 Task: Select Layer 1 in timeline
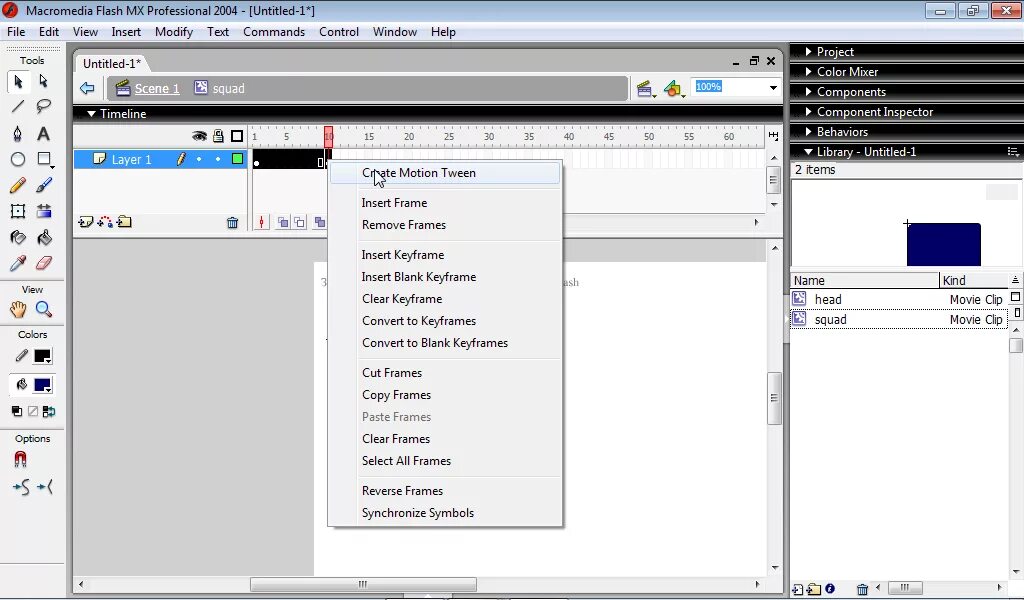(x=131, y=159)
